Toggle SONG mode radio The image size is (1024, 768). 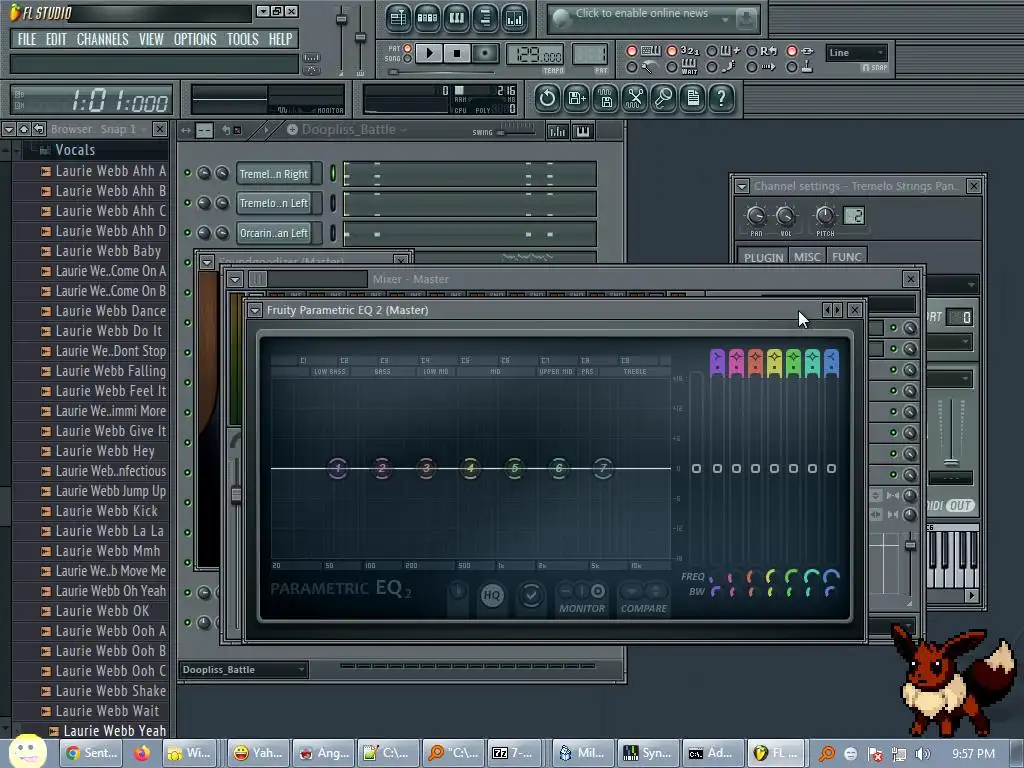[x=408, y=59]
